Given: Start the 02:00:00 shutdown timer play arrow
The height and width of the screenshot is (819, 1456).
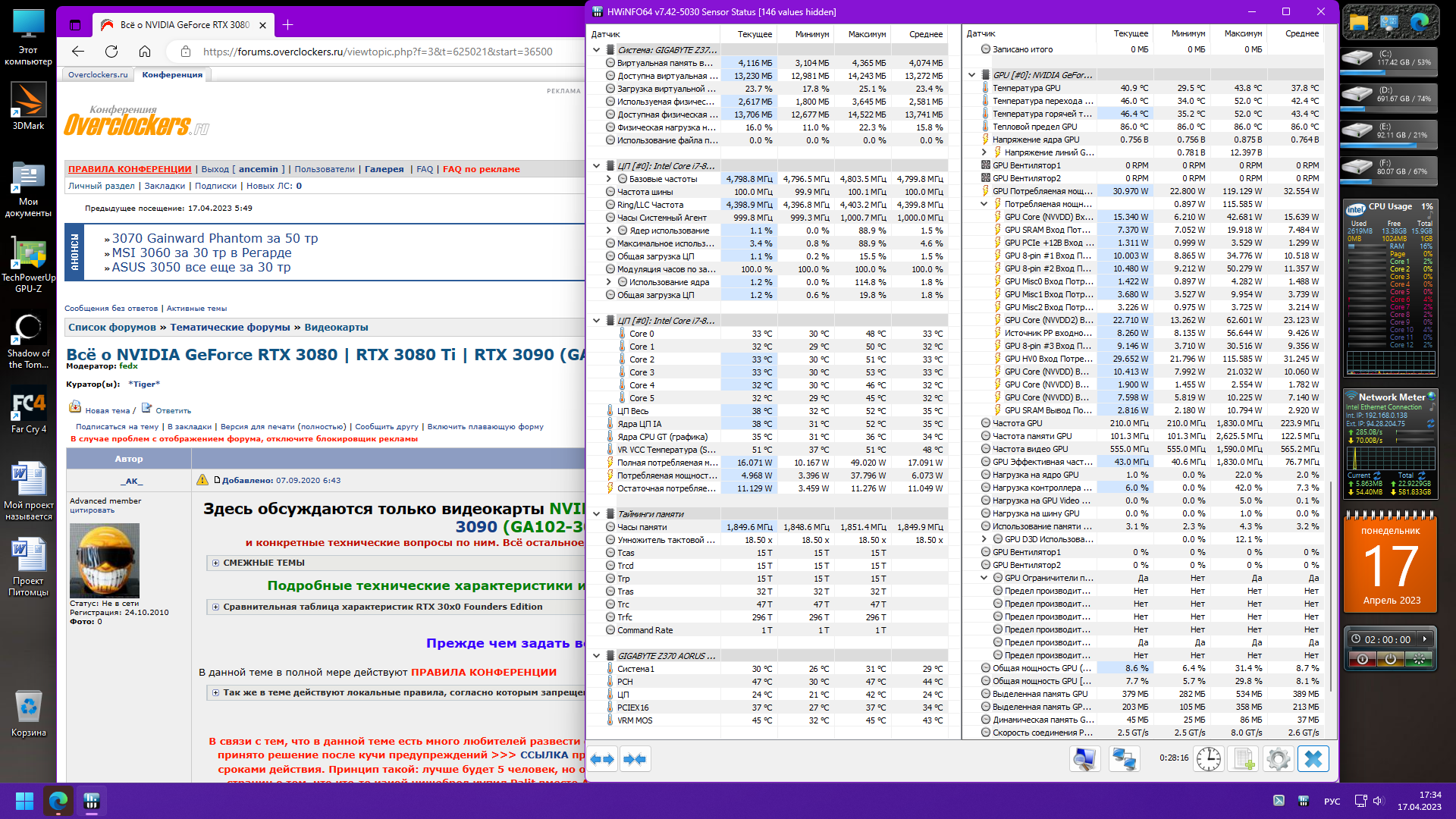Looking at the screenshot, I should click(x=1425, y=639).
